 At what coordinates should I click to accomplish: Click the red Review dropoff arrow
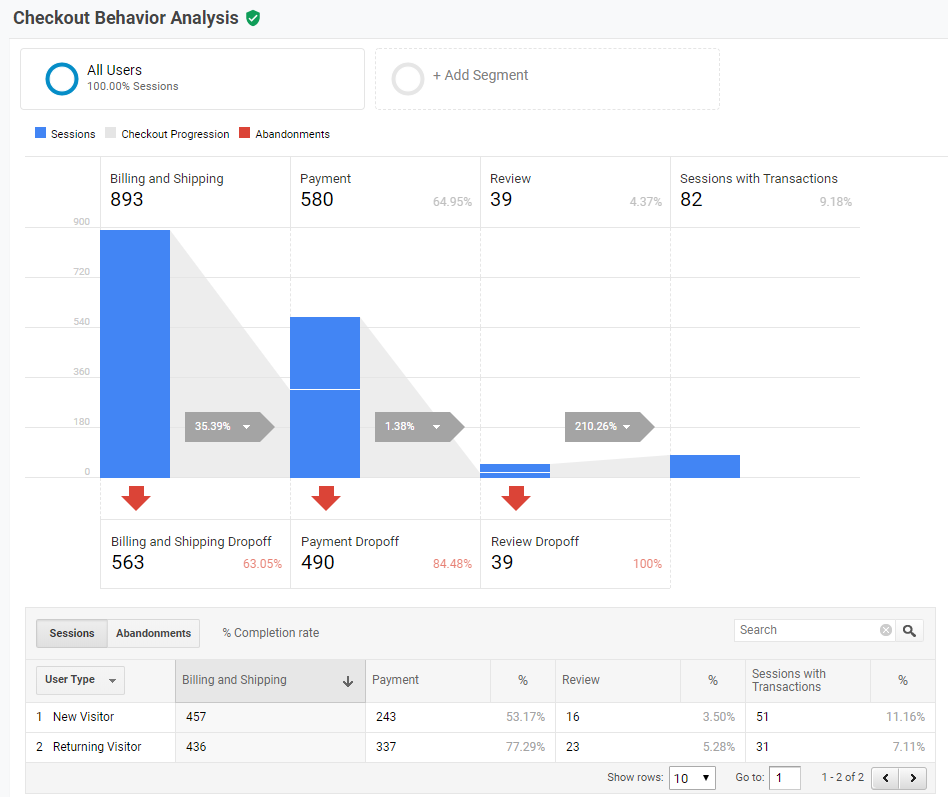click(516, 497)
